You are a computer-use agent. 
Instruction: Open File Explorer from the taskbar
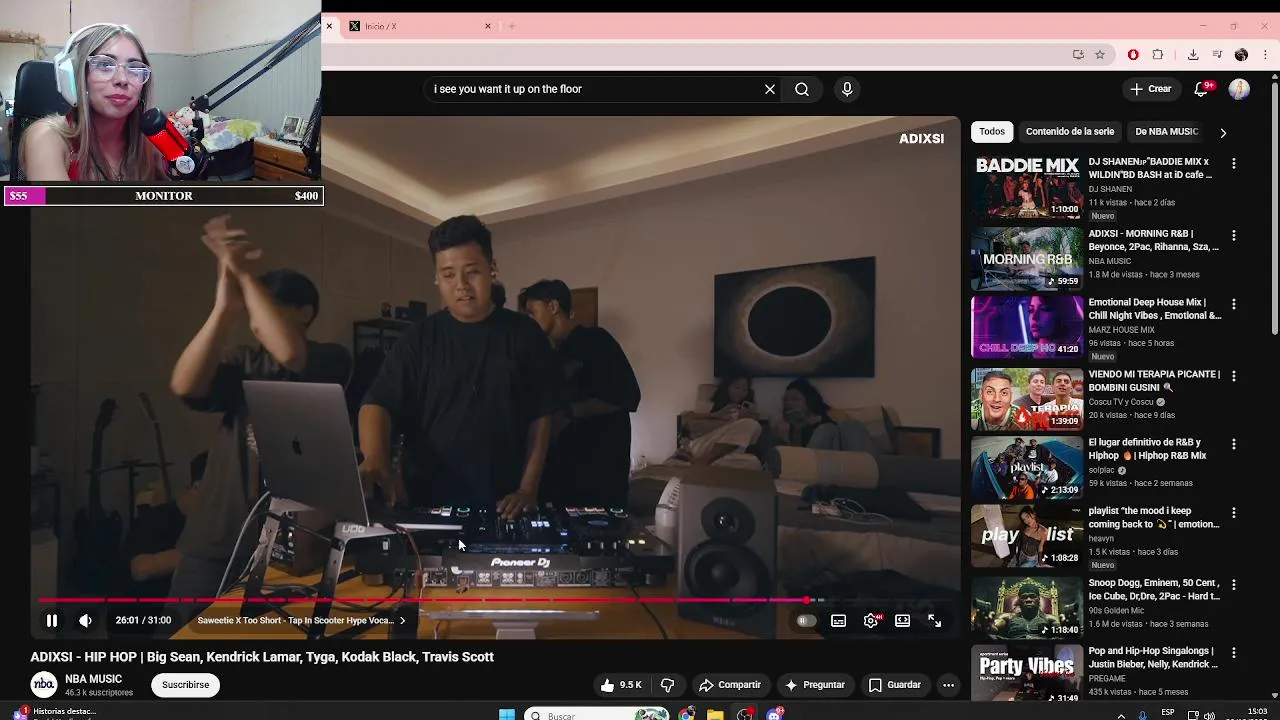point(715,714)
